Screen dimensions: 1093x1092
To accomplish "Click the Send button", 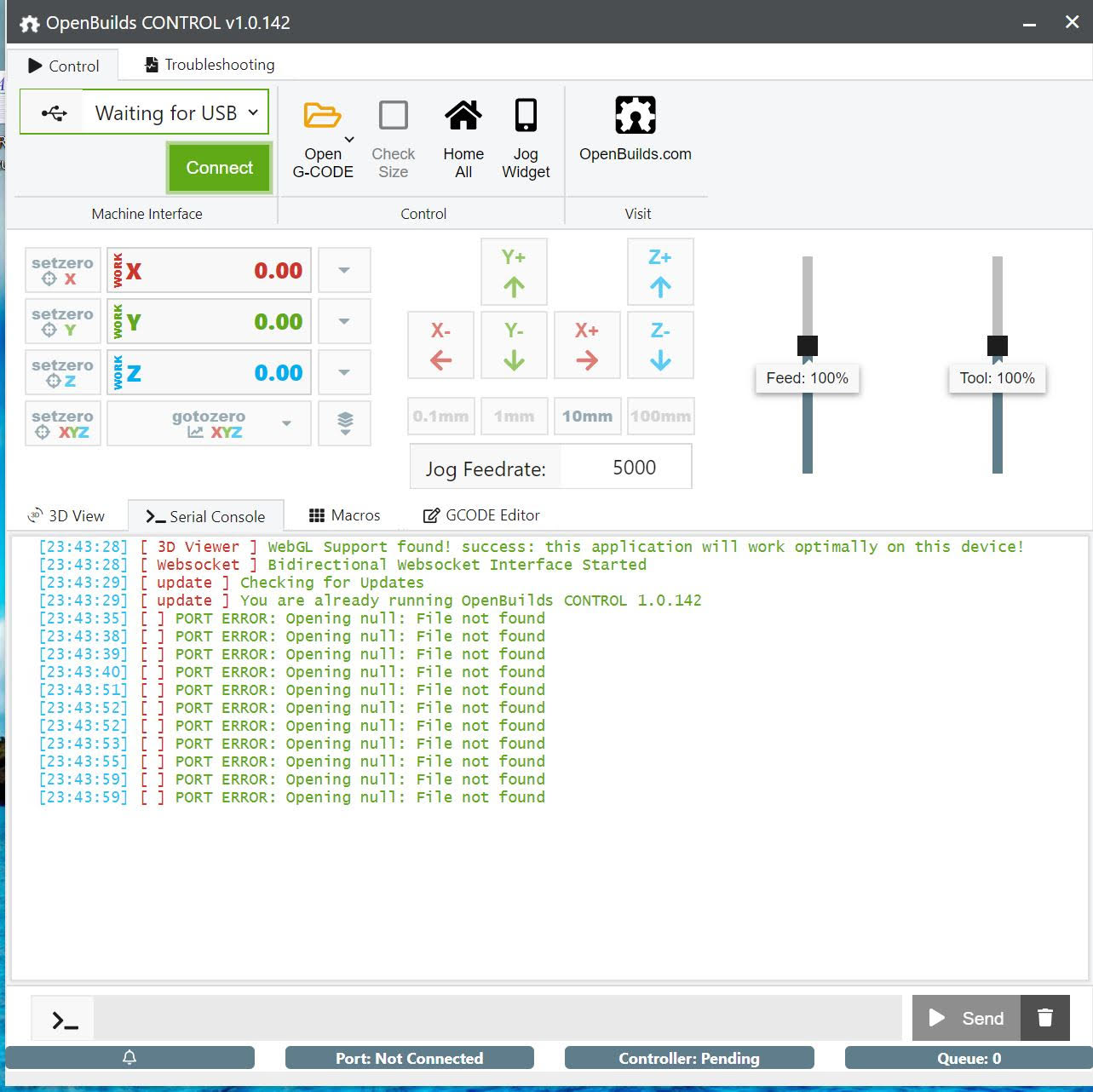I will click(966, 1018).
